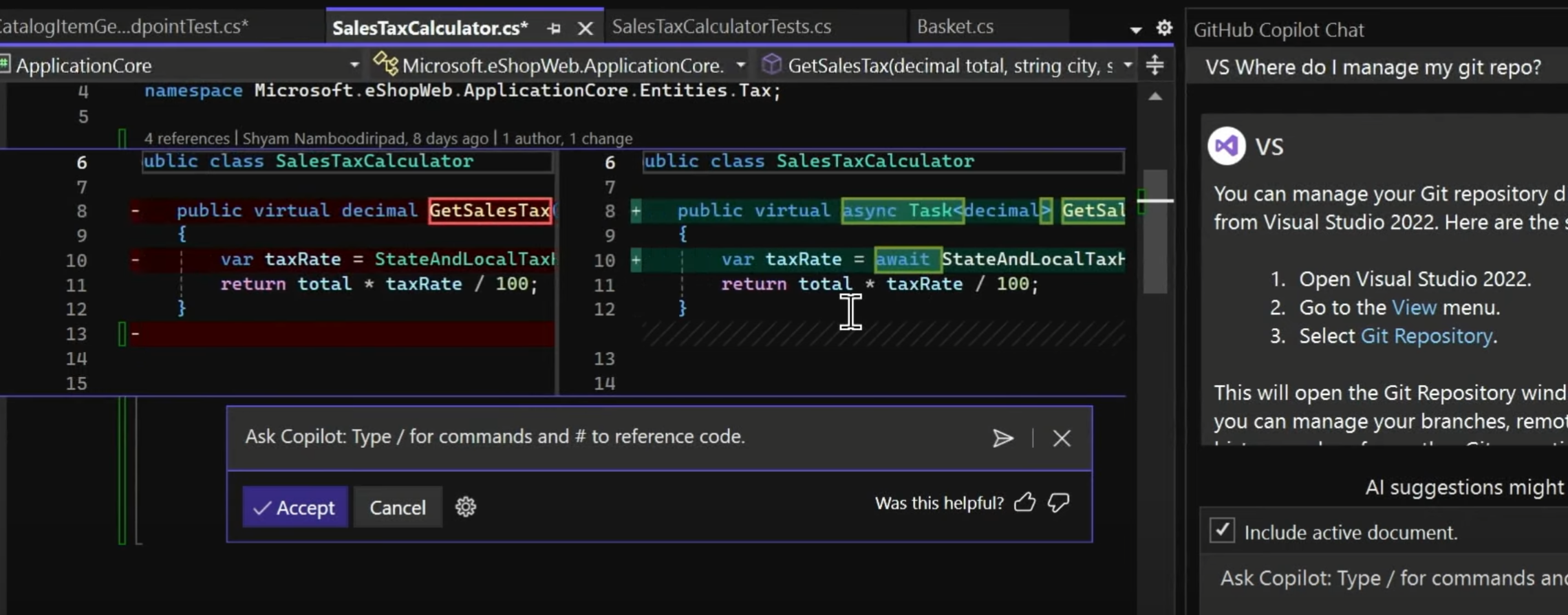The image size is (1568, 615).
Task: Click removed line 13 minus marker
Action: click(136, 334)
